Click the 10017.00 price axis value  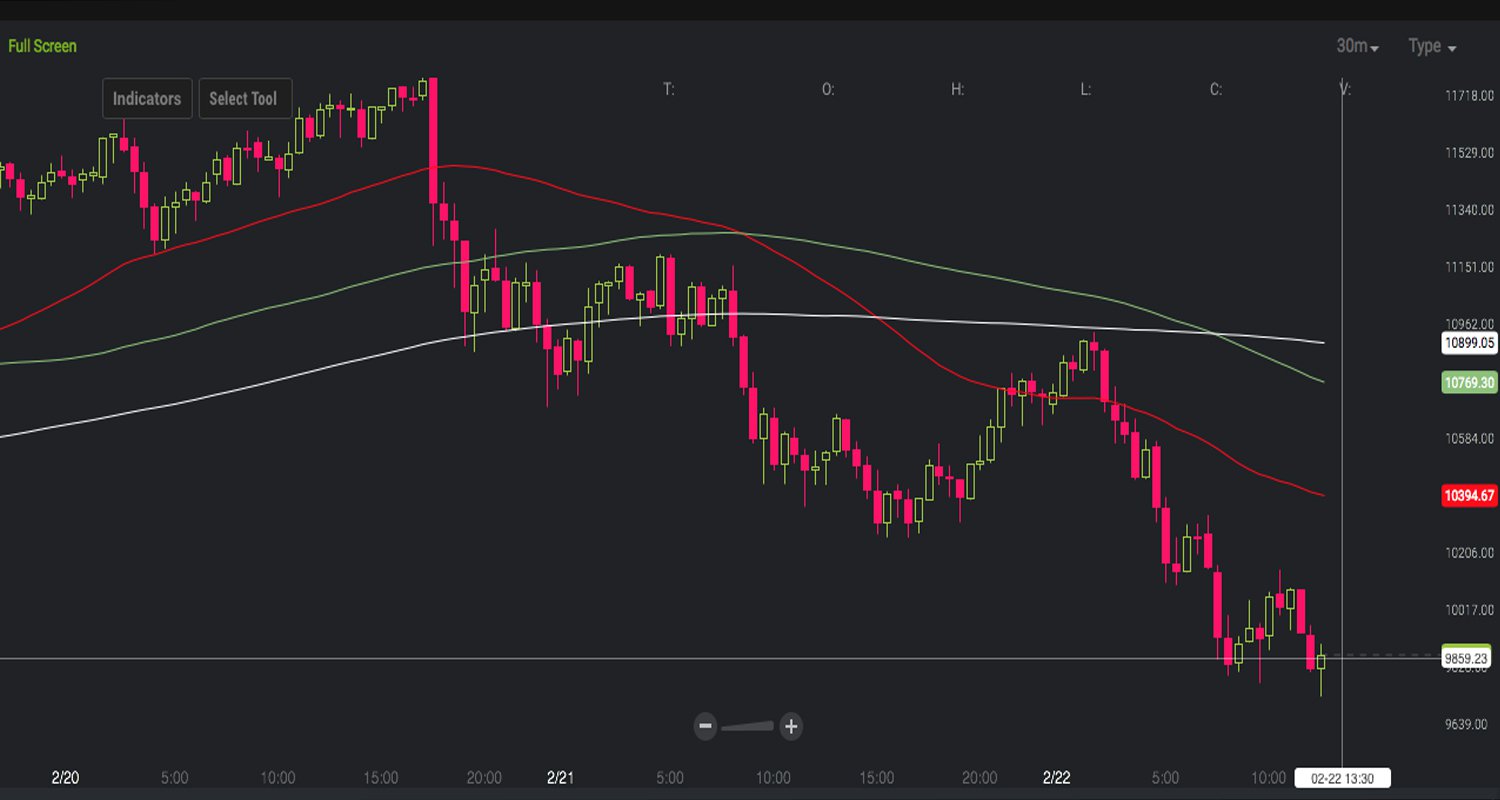coord(1469,610)
